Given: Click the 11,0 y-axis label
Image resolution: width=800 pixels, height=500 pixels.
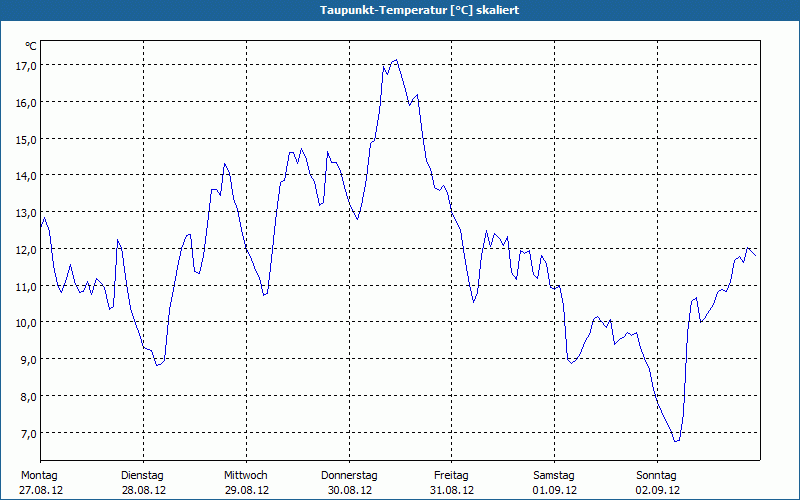Looking at the screenshot, I should pyautogui.click(x=26, y=286).
